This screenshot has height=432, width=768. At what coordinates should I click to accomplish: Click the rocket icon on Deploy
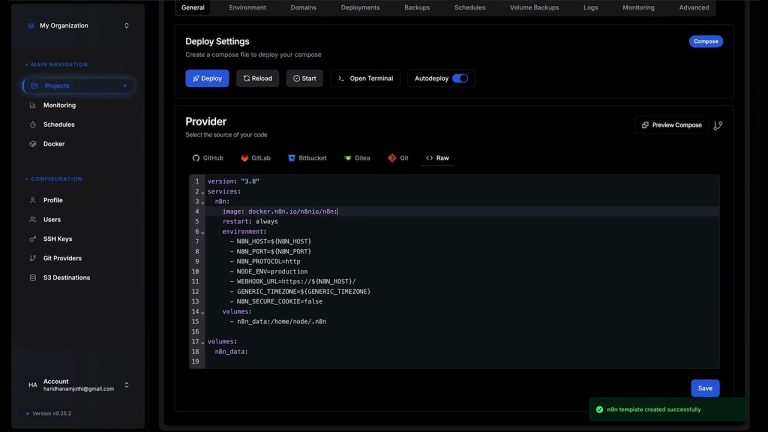click(196, 78)
